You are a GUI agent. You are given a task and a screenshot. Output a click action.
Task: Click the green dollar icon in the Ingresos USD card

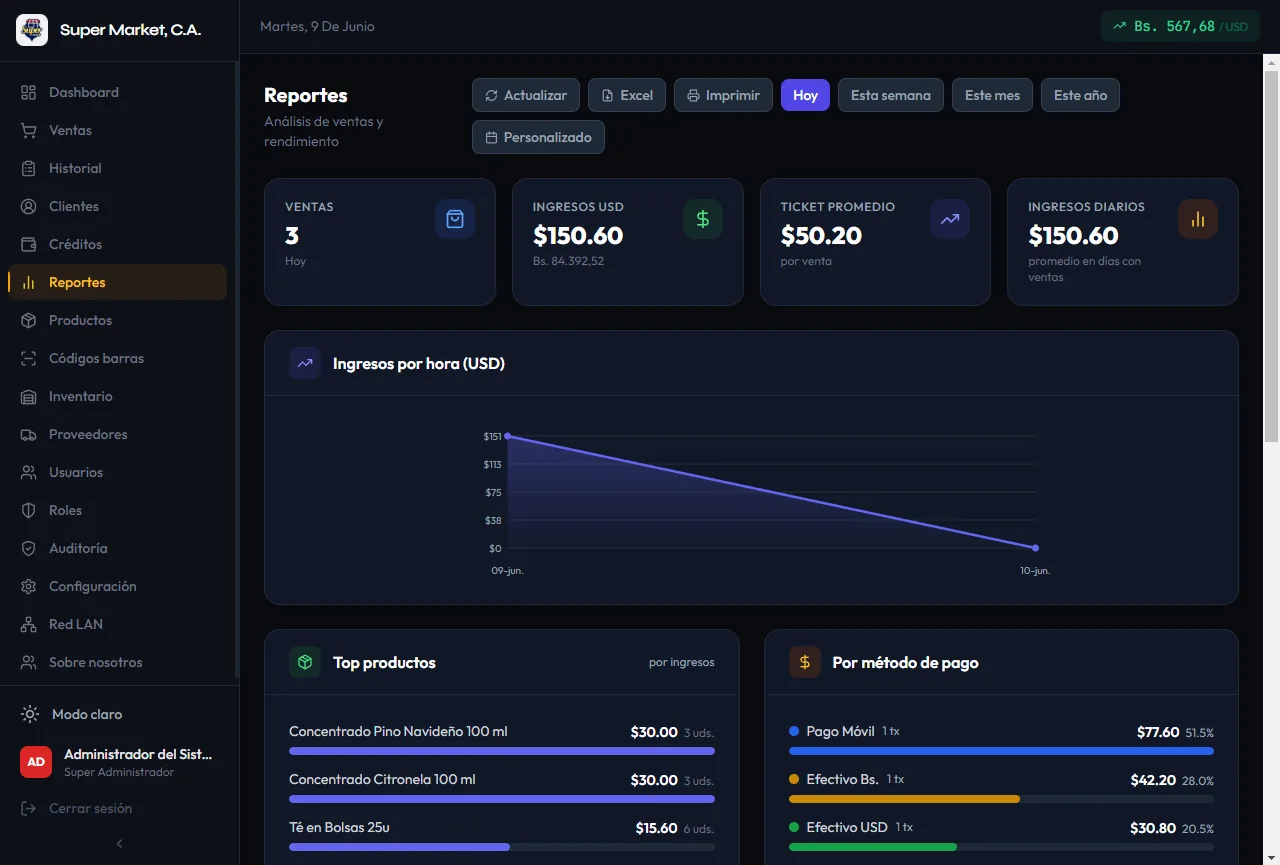703,219
